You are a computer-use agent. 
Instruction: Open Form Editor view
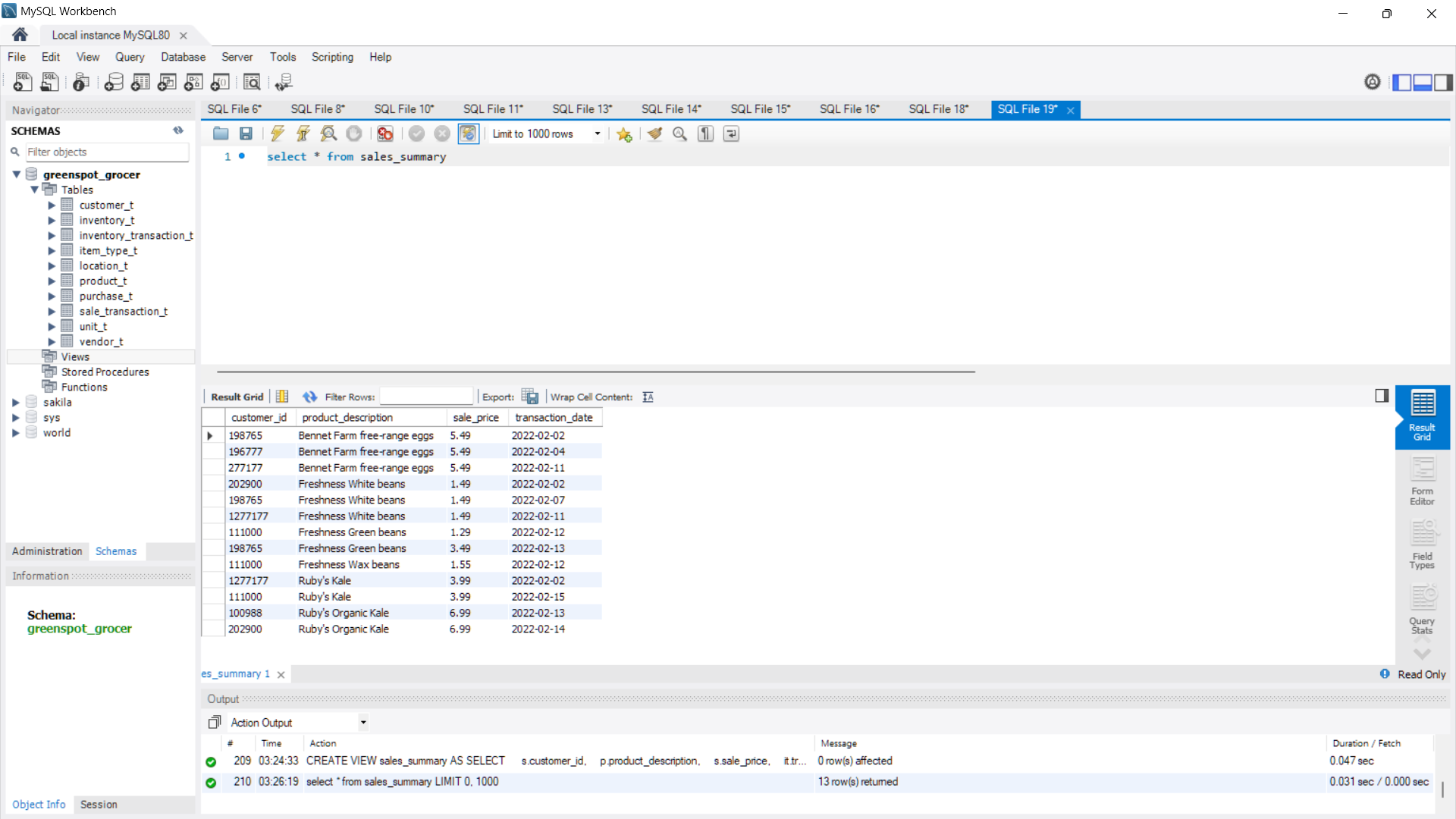pyautogui.click(x=1422, y=481)
